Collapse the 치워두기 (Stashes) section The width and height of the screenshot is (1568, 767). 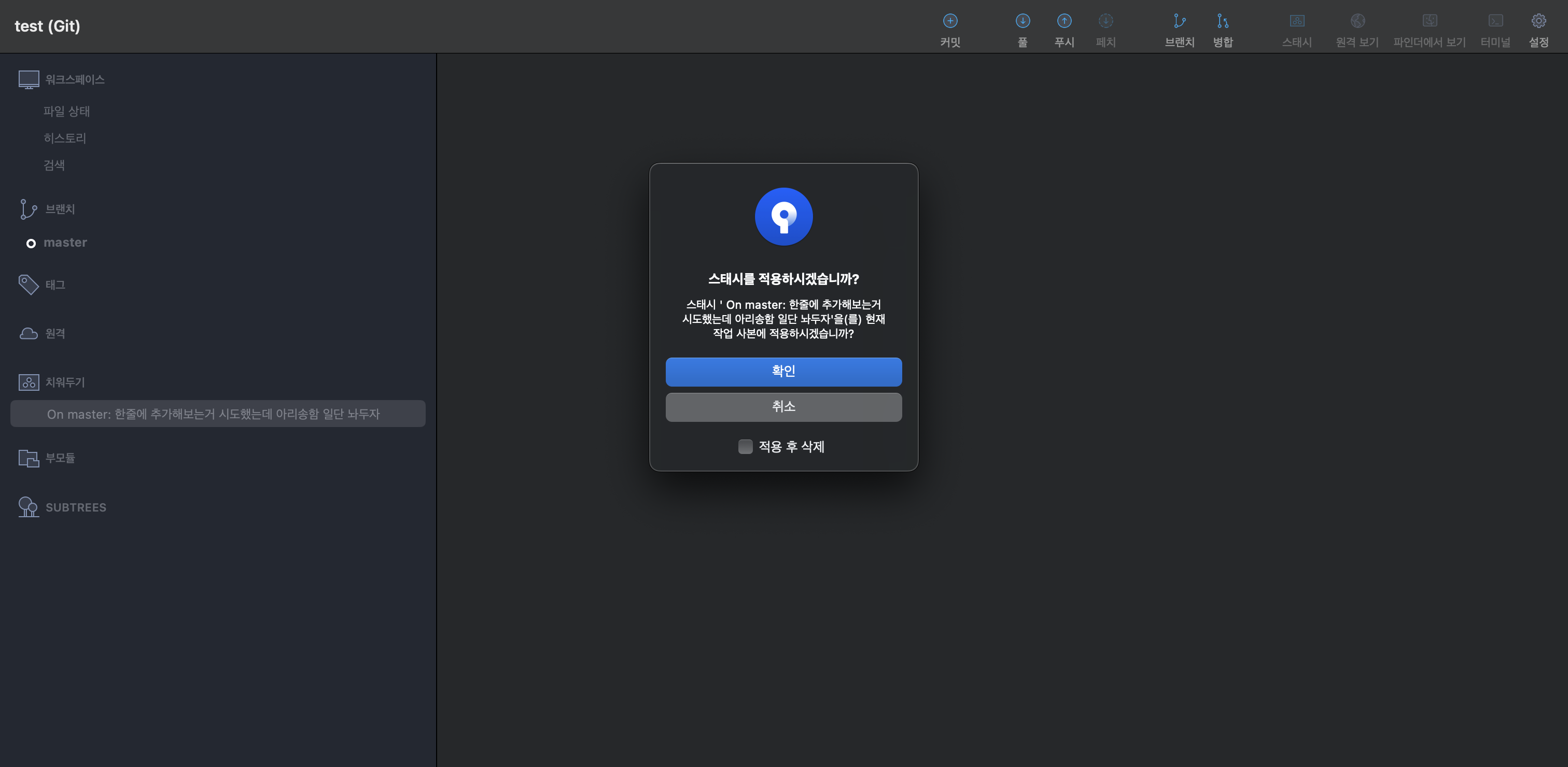(x=64, y=382)
